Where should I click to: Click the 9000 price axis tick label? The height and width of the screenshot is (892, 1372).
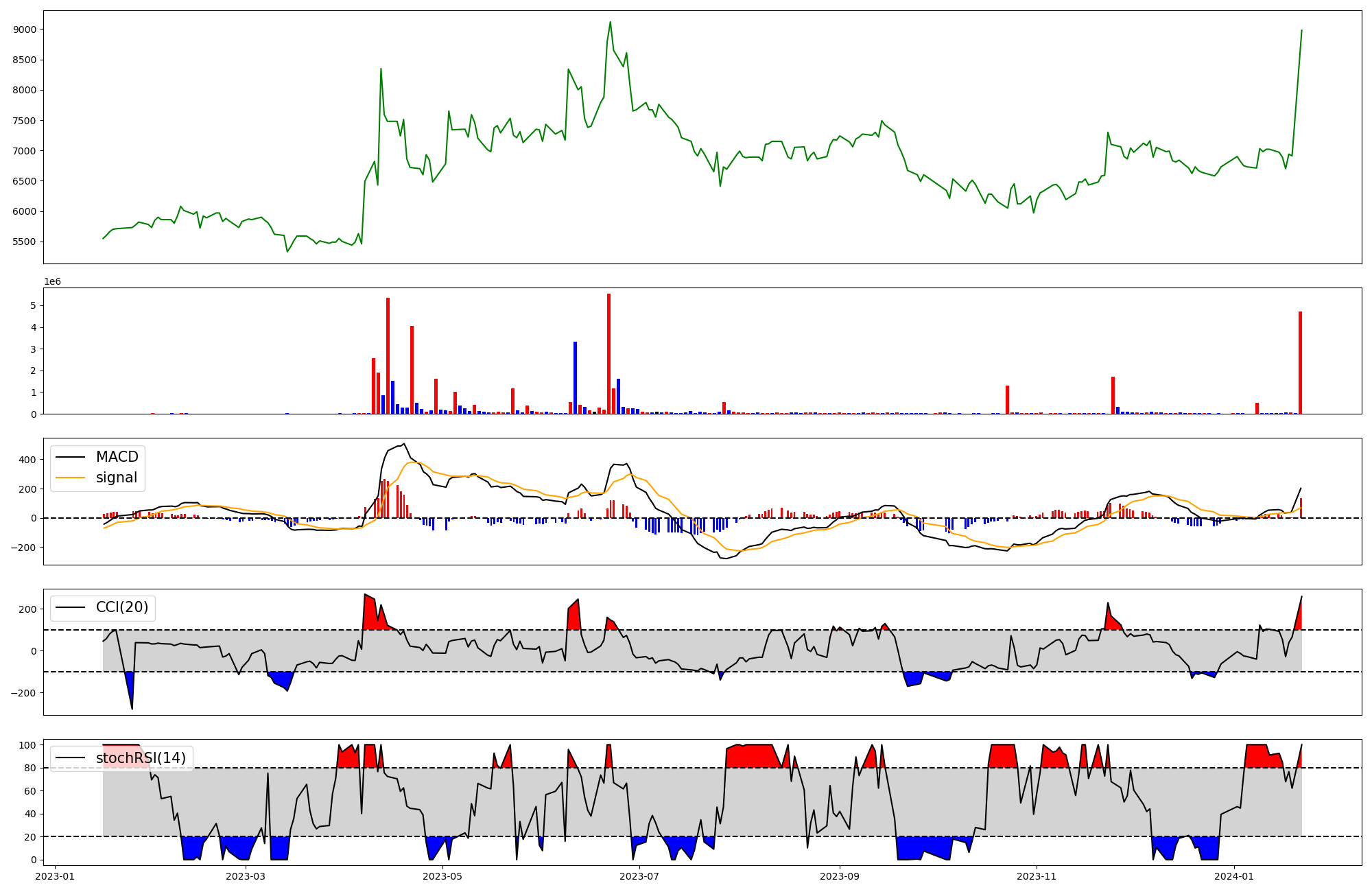pyautogui.click(x=25, y=30)
